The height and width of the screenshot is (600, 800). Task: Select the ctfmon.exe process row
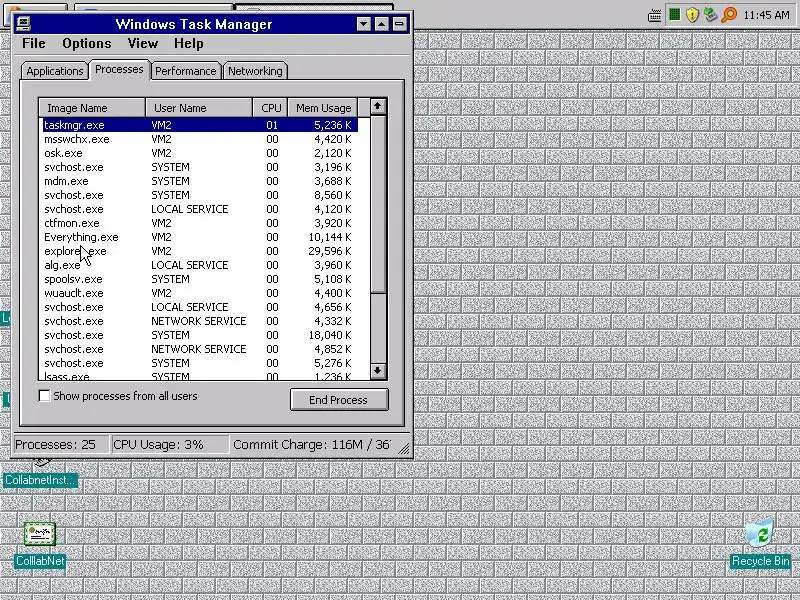pos(199,223)
